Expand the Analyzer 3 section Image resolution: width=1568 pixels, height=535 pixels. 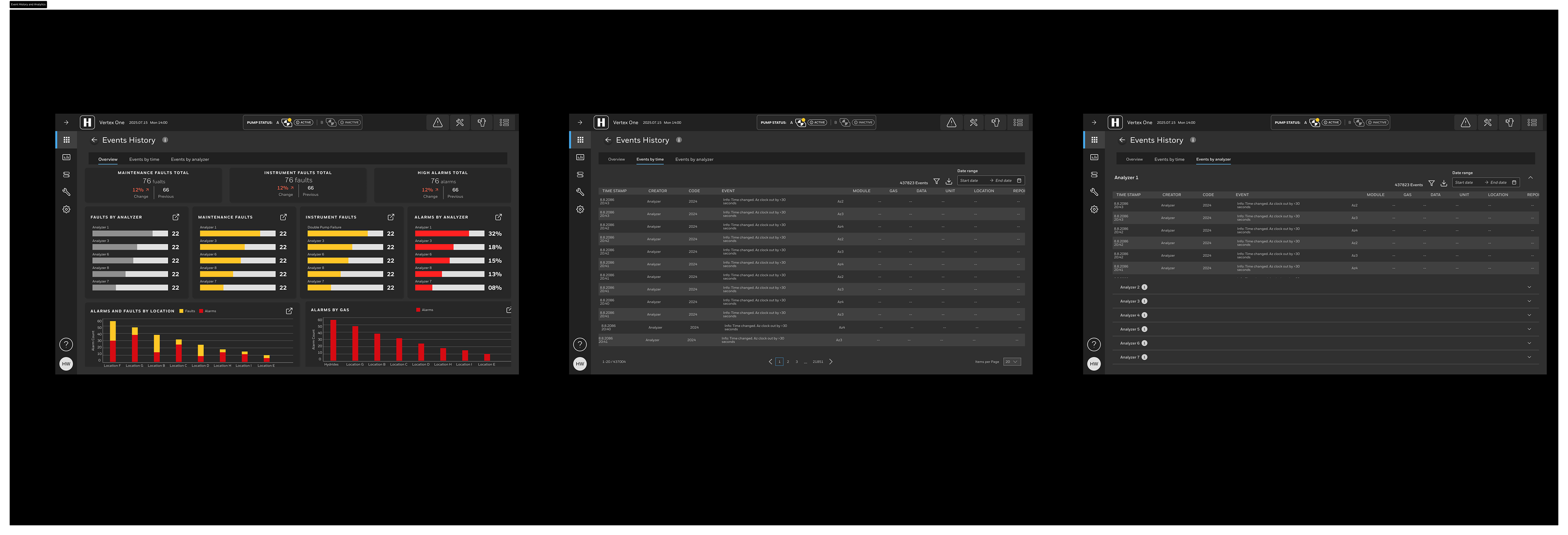coord(1529,301)
